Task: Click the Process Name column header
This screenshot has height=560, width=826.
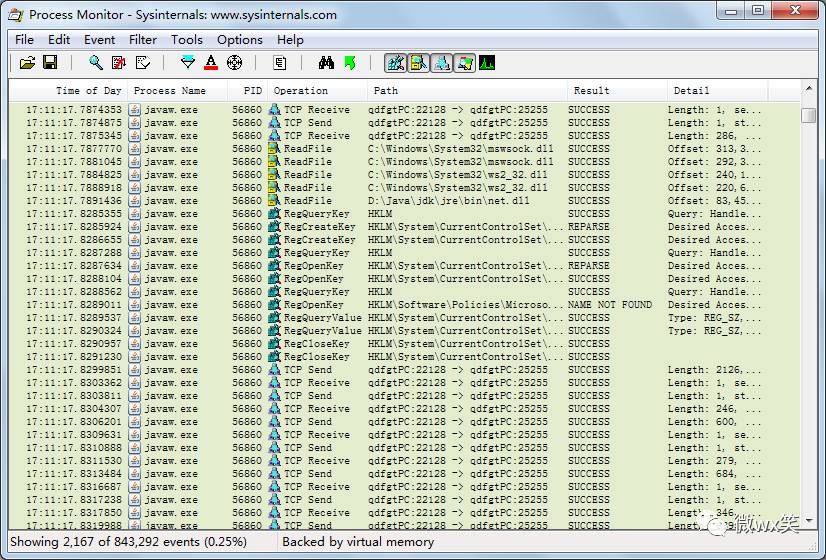Action: [x=178, y=91]
